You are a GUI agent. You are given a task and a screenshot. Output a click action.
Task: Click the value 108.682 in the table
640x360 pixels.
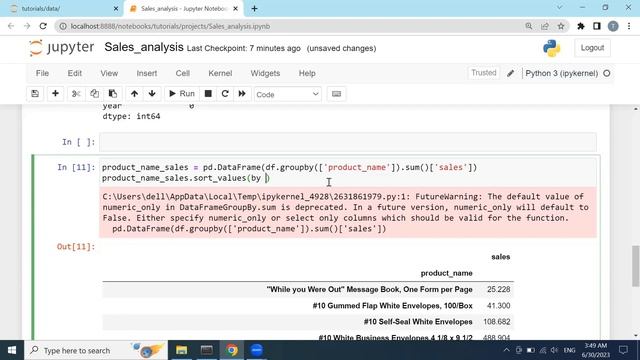pos(496,322)
